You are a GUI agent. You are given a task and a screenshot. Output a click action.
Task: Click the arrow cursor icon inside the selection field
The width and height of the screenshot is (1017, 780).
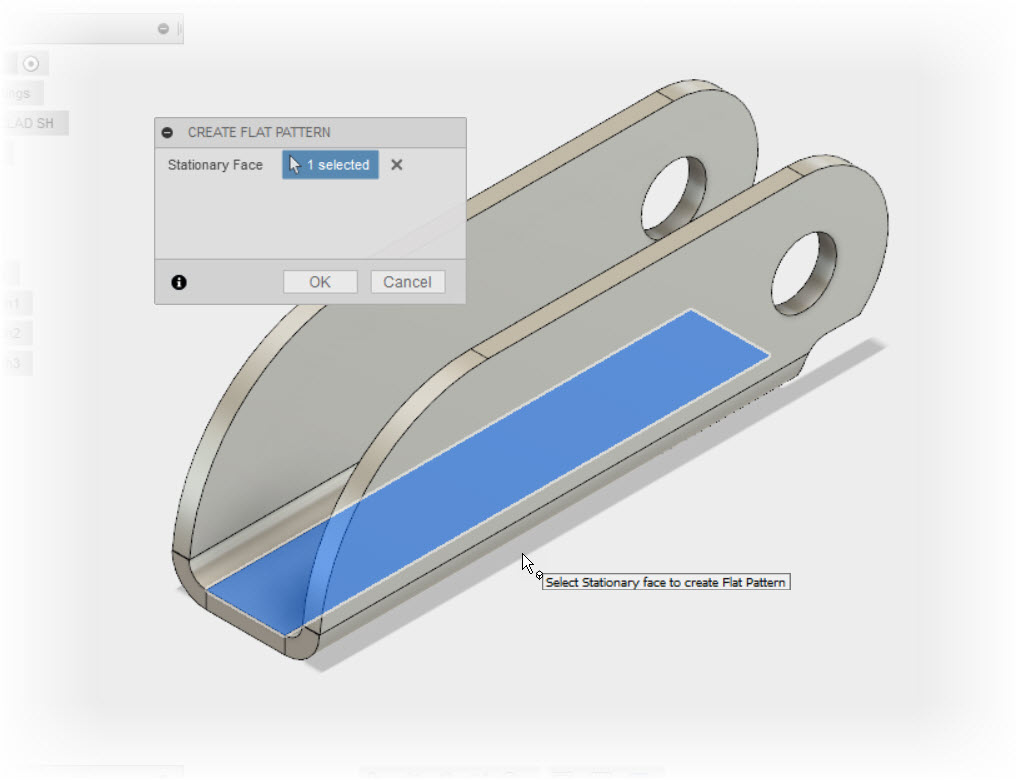294,164
